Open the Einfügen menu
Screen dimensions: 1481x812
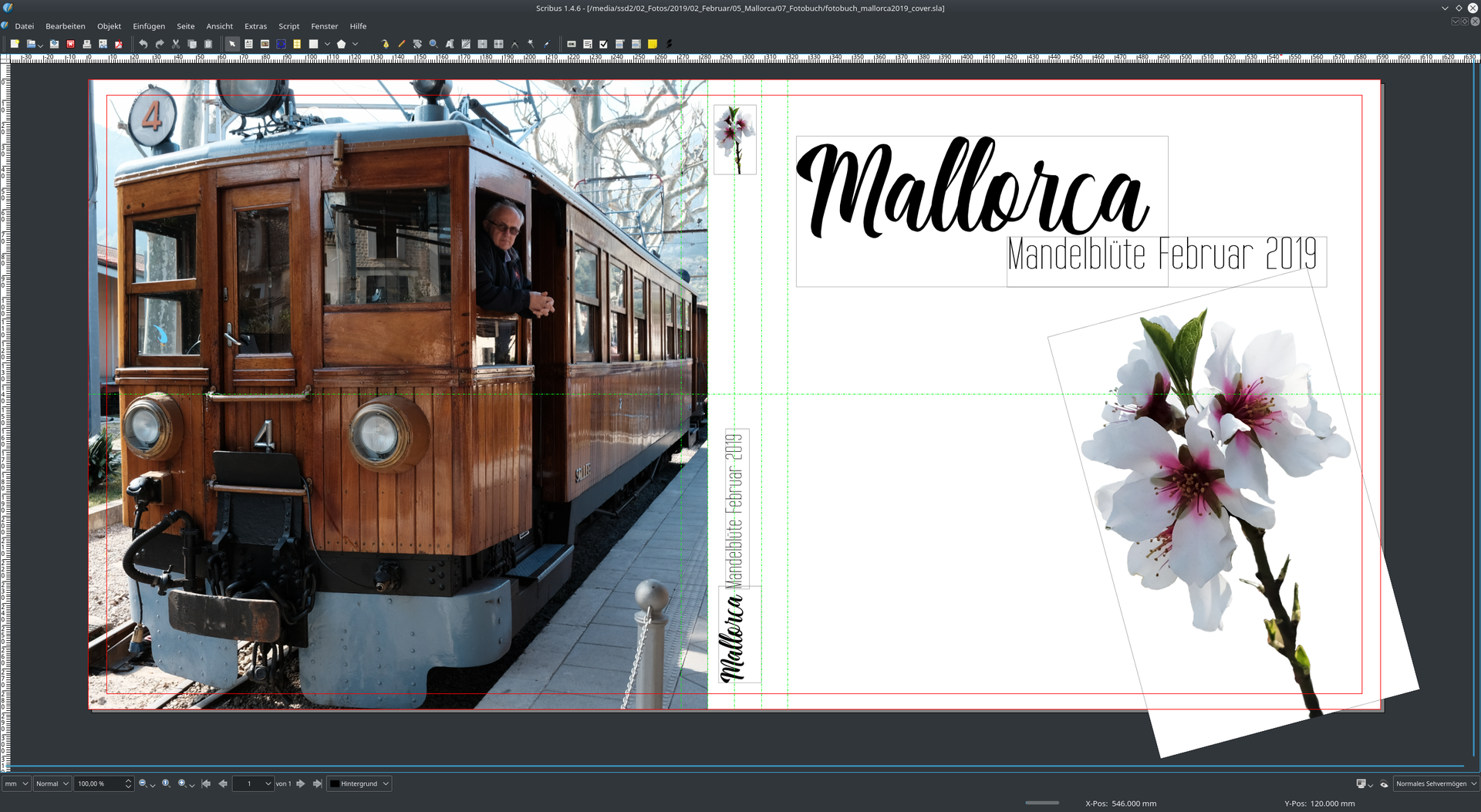point(149,26)
